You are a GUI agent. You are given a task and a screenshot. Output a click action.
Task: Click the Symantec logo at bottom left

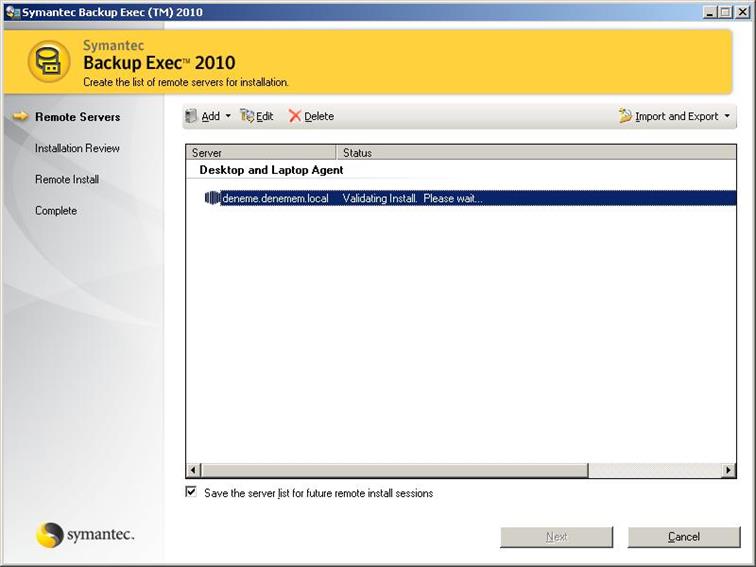(x=85, y=535)
